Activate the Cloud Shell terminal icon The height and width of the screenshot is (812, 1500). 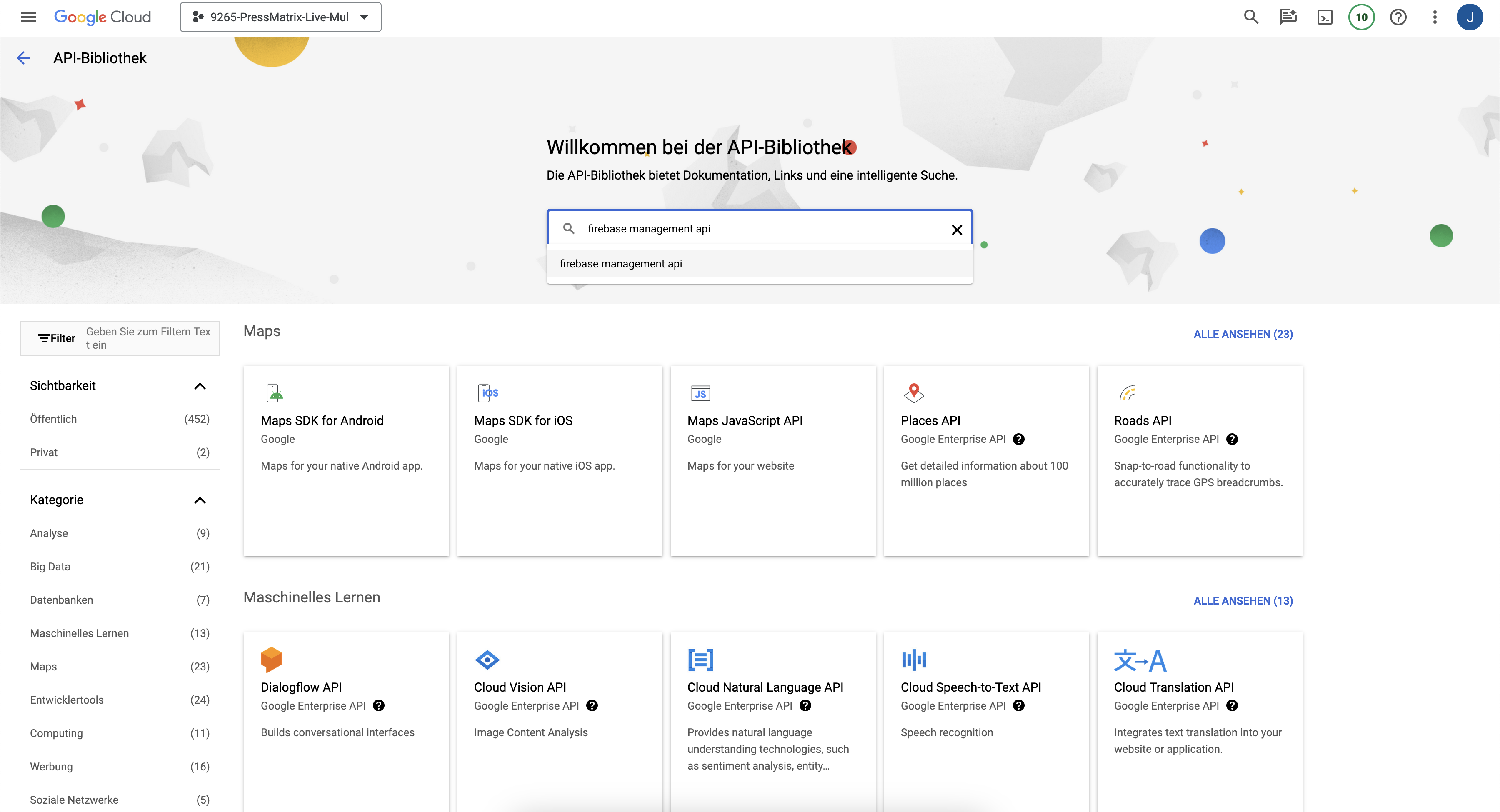click(x=1325, y=17)
